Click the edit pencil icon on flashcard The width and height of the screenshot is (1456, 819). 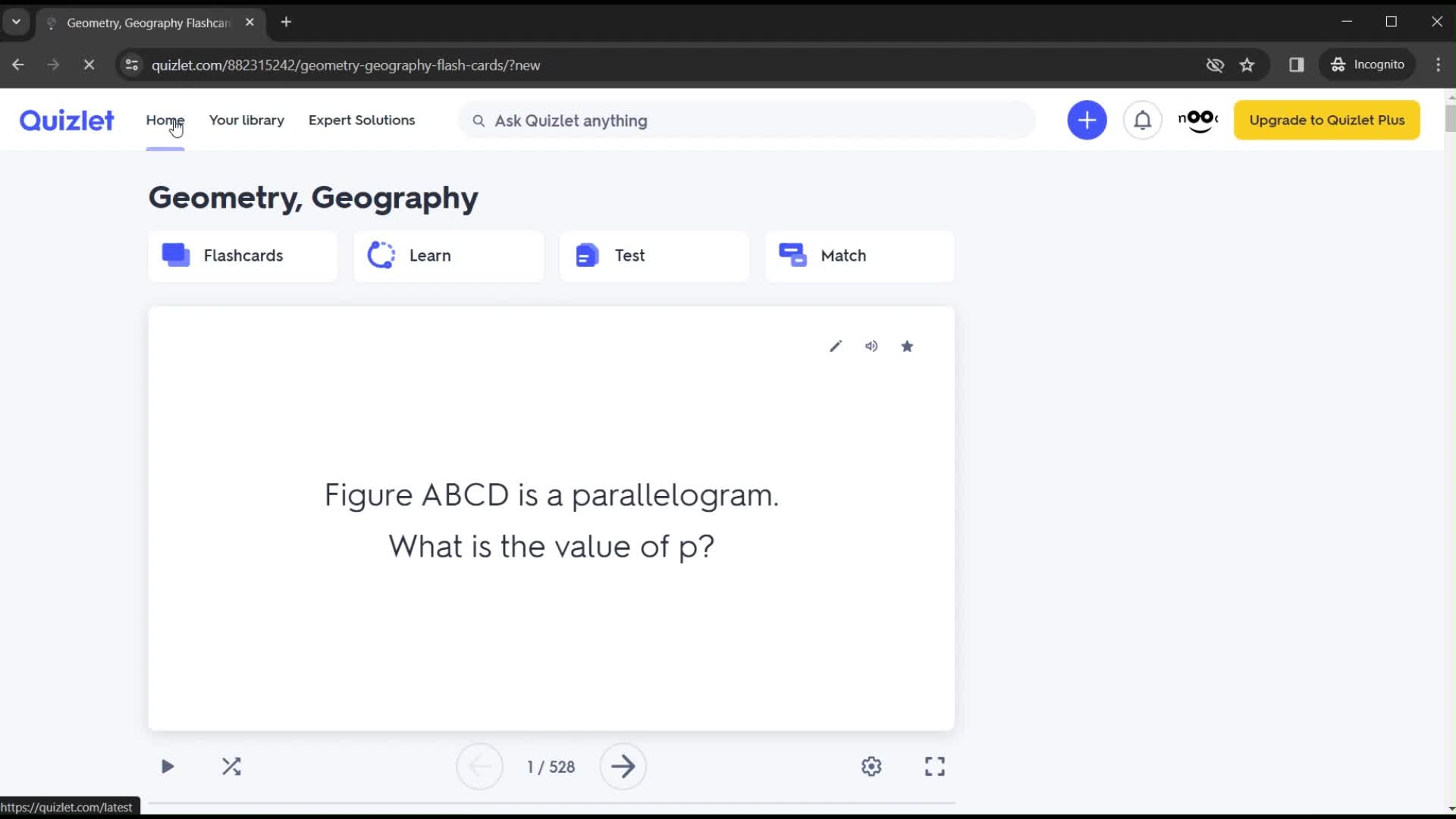[835, 346]
